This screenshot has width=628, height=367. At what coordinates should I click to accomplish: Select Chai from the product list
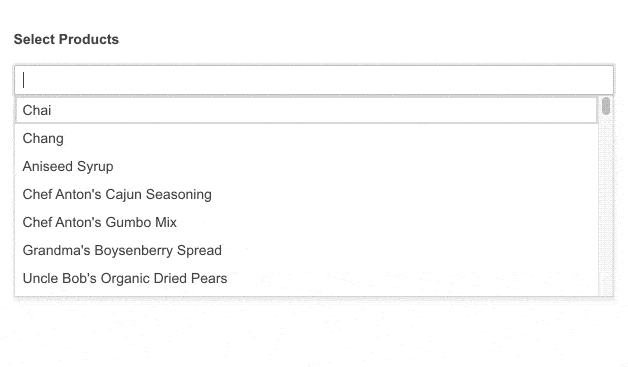tap(306, 110)
